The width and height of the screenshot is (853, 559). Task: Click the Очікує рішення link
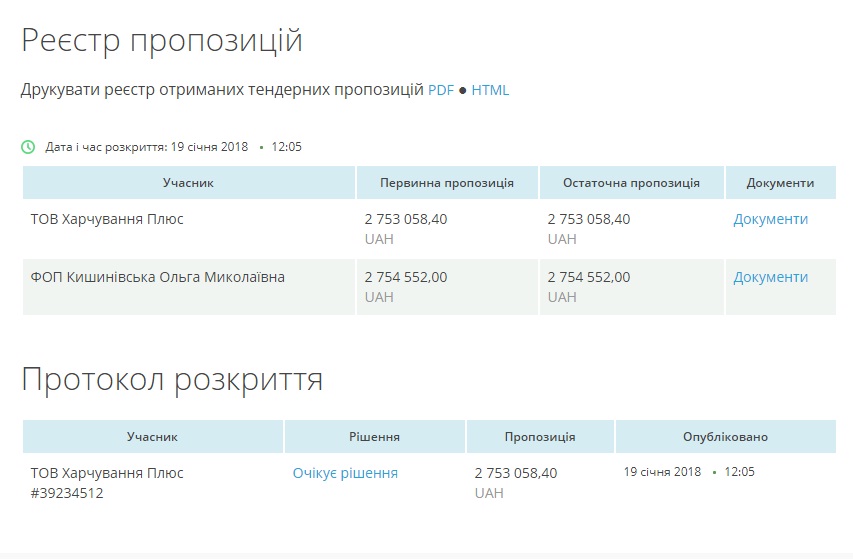click(345, 473)
